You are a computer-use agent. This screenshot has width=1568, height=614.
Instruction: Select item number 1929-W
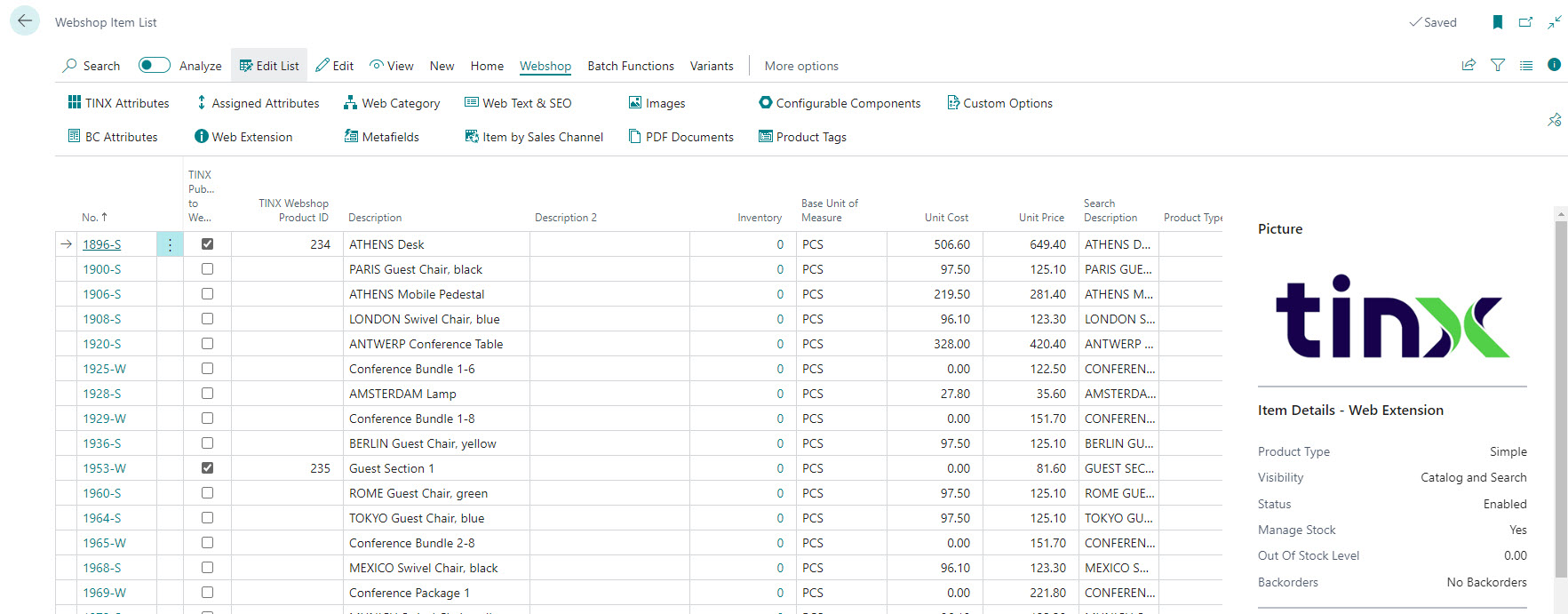pyautogui.click(x=104, y=419)
